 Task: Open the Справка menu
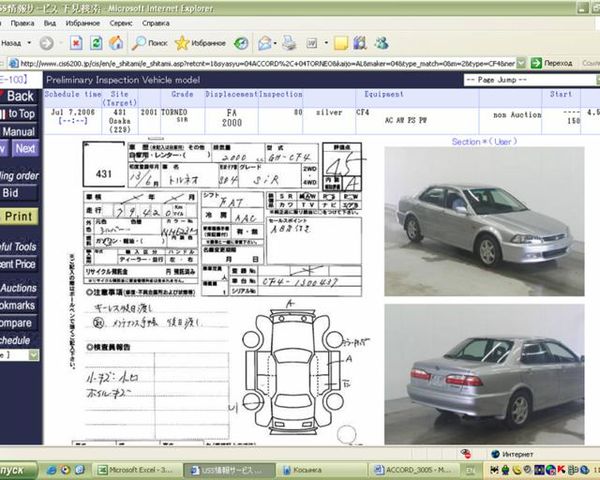[156, 23]
